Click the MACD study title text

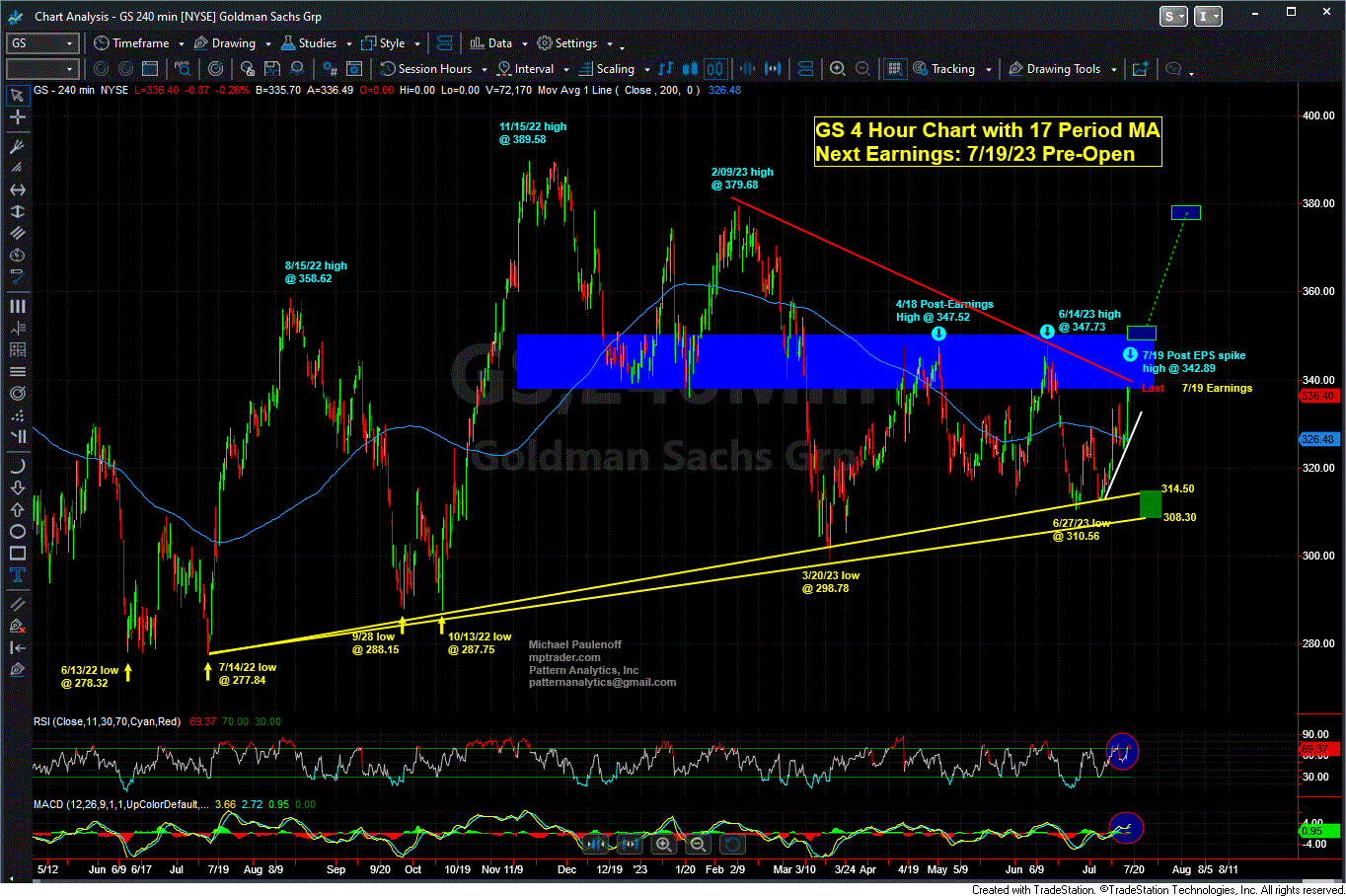click(x=119, y=804)
